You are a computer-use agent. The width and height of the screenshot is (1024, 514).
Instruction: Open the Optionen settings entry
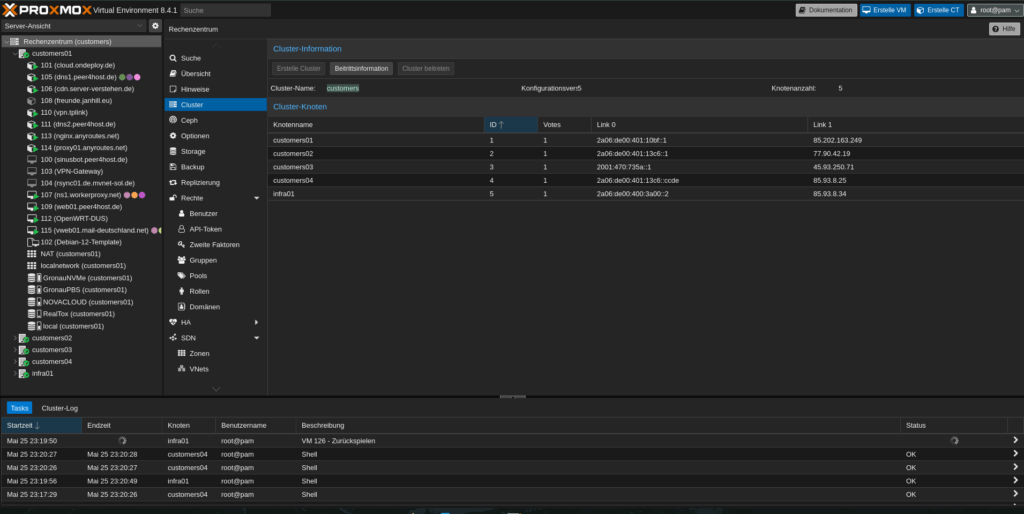195,135
